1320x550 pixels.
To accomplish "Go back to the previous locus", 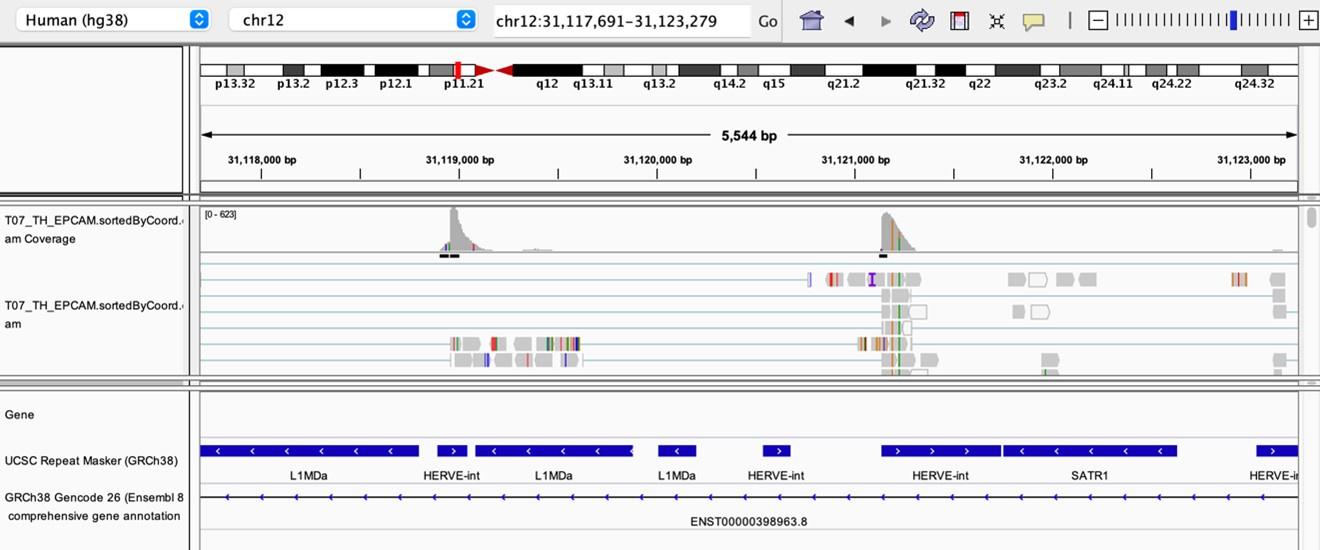I will [849, 21].
